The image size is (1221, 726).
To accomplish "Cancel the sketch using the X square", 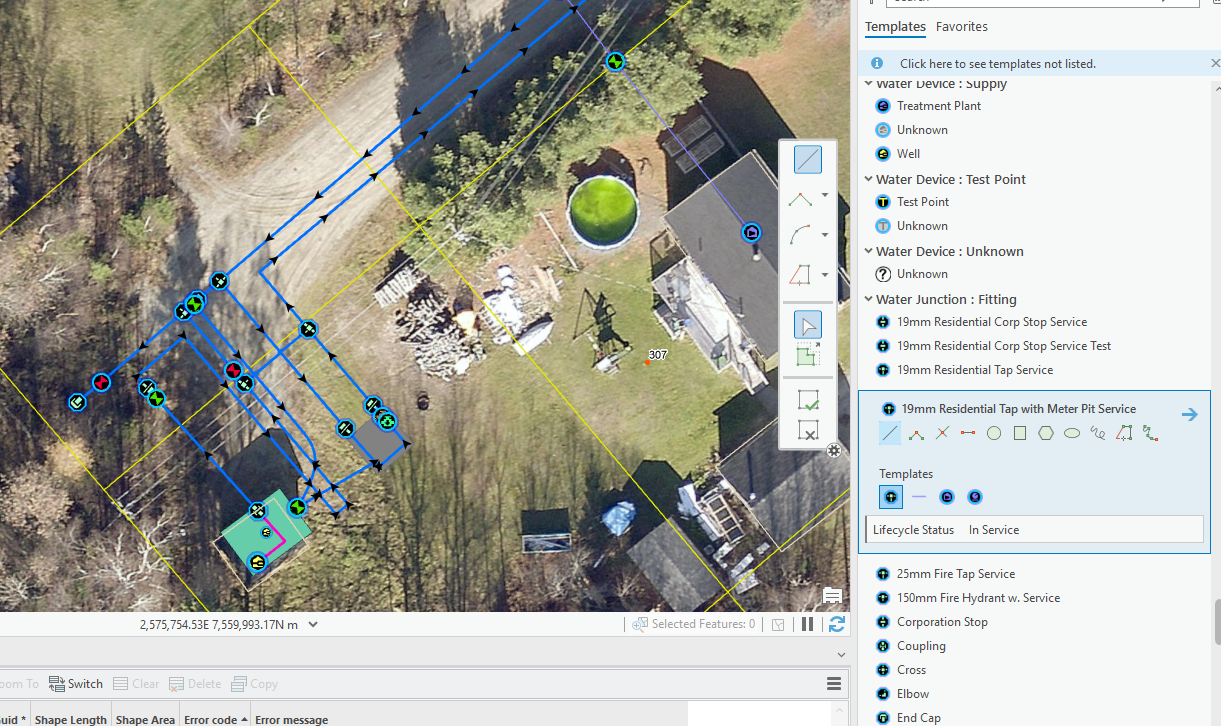I will (x=809, y=430).
